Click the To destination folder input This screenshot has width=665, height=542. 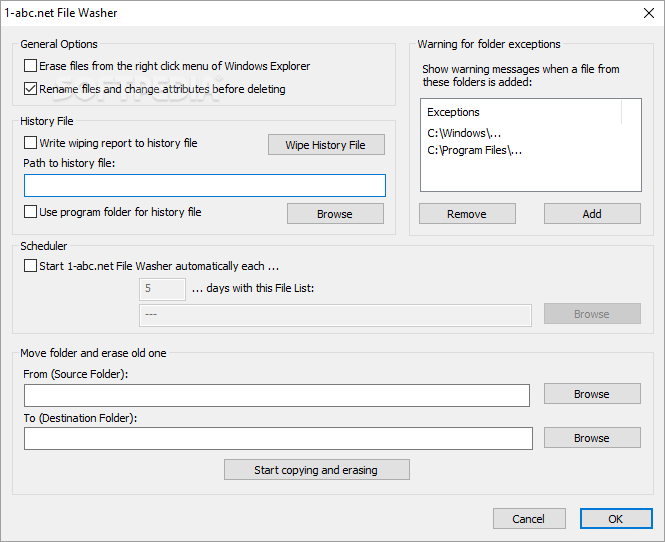278,439
